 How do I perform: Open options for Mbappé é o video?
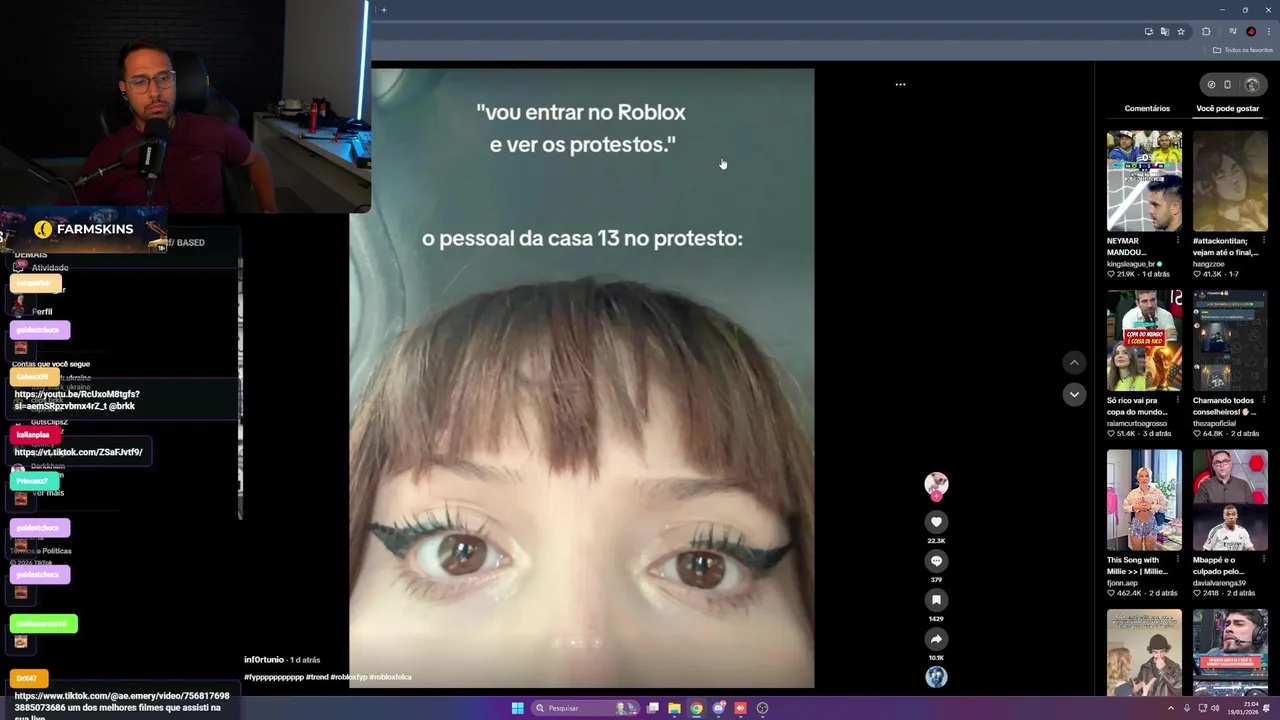point(1263,560)
